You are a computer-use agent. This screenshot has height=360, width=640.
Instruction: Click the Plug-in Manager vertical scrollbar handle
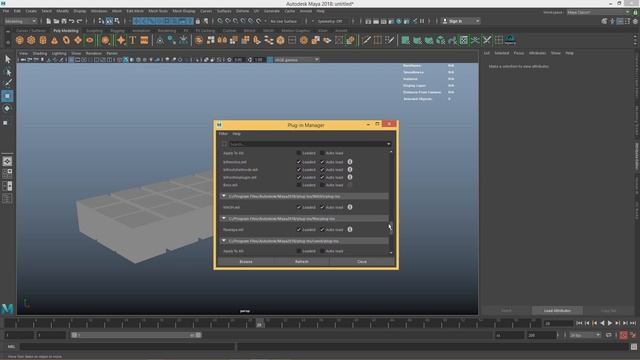coord(391,227)
